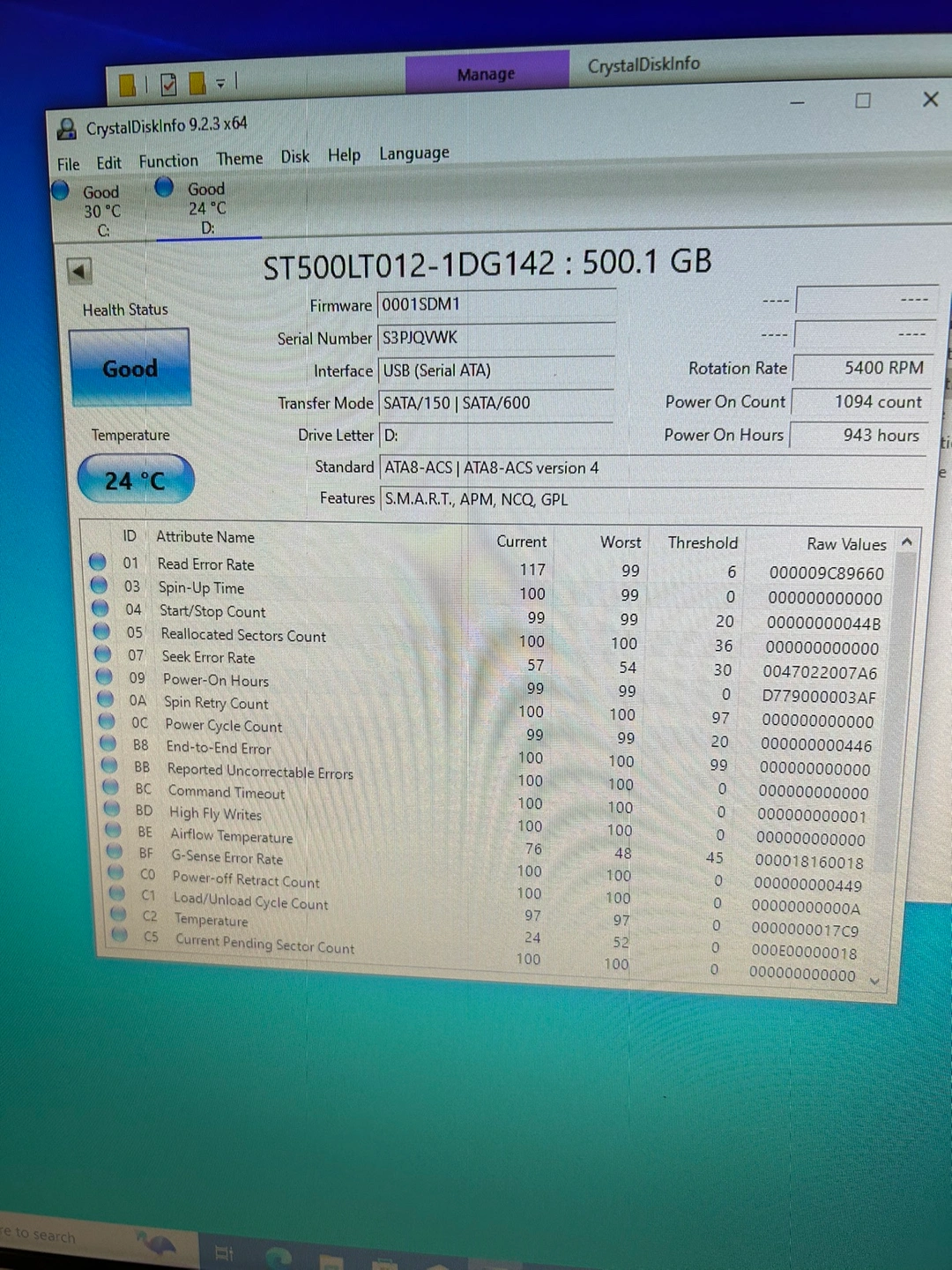Select the D: drive Good 24 °C

click(x=206, y=207)
